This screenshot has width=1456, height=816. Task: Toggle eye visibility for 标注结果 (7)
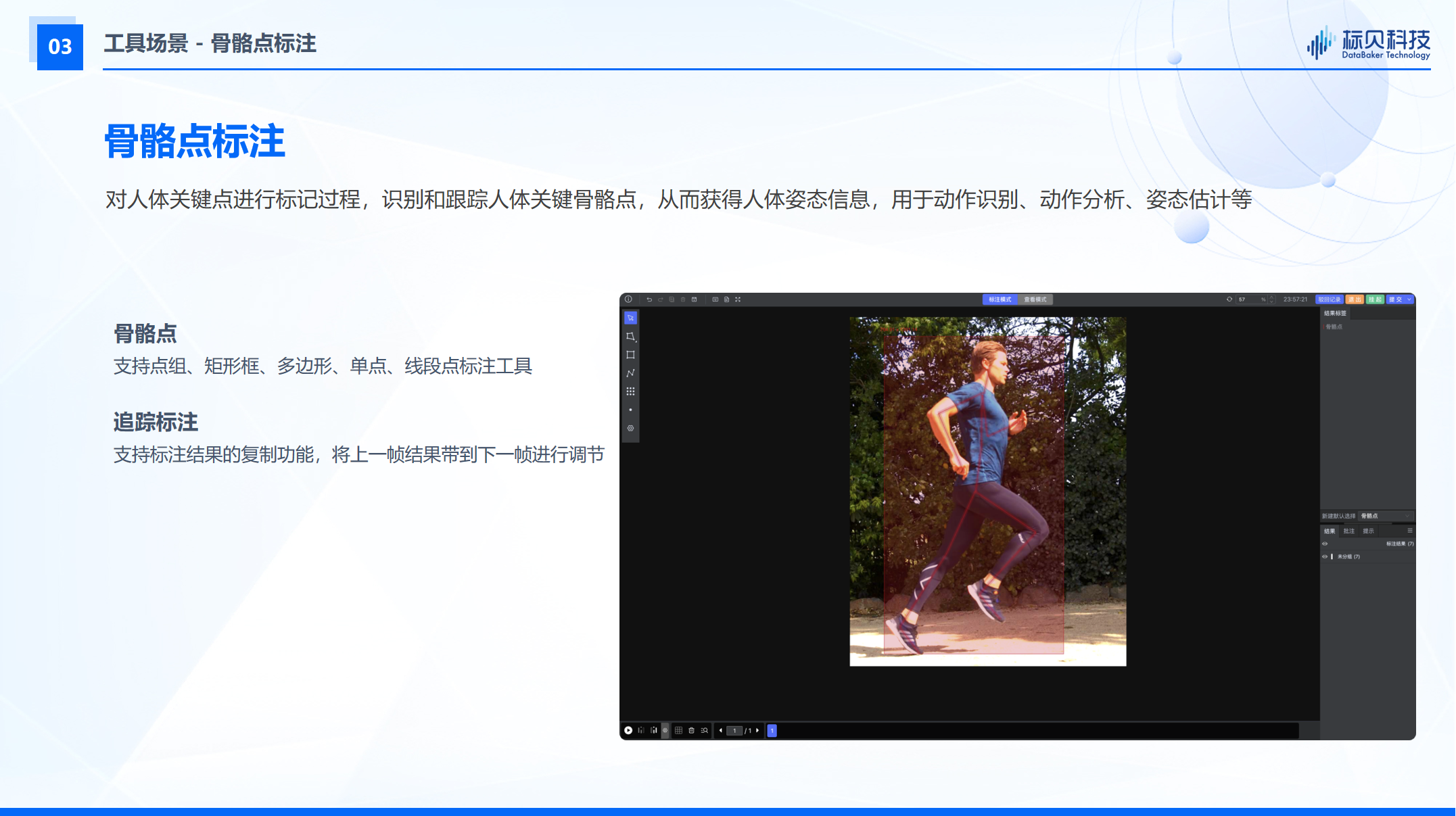click(x=1325, y=544)
